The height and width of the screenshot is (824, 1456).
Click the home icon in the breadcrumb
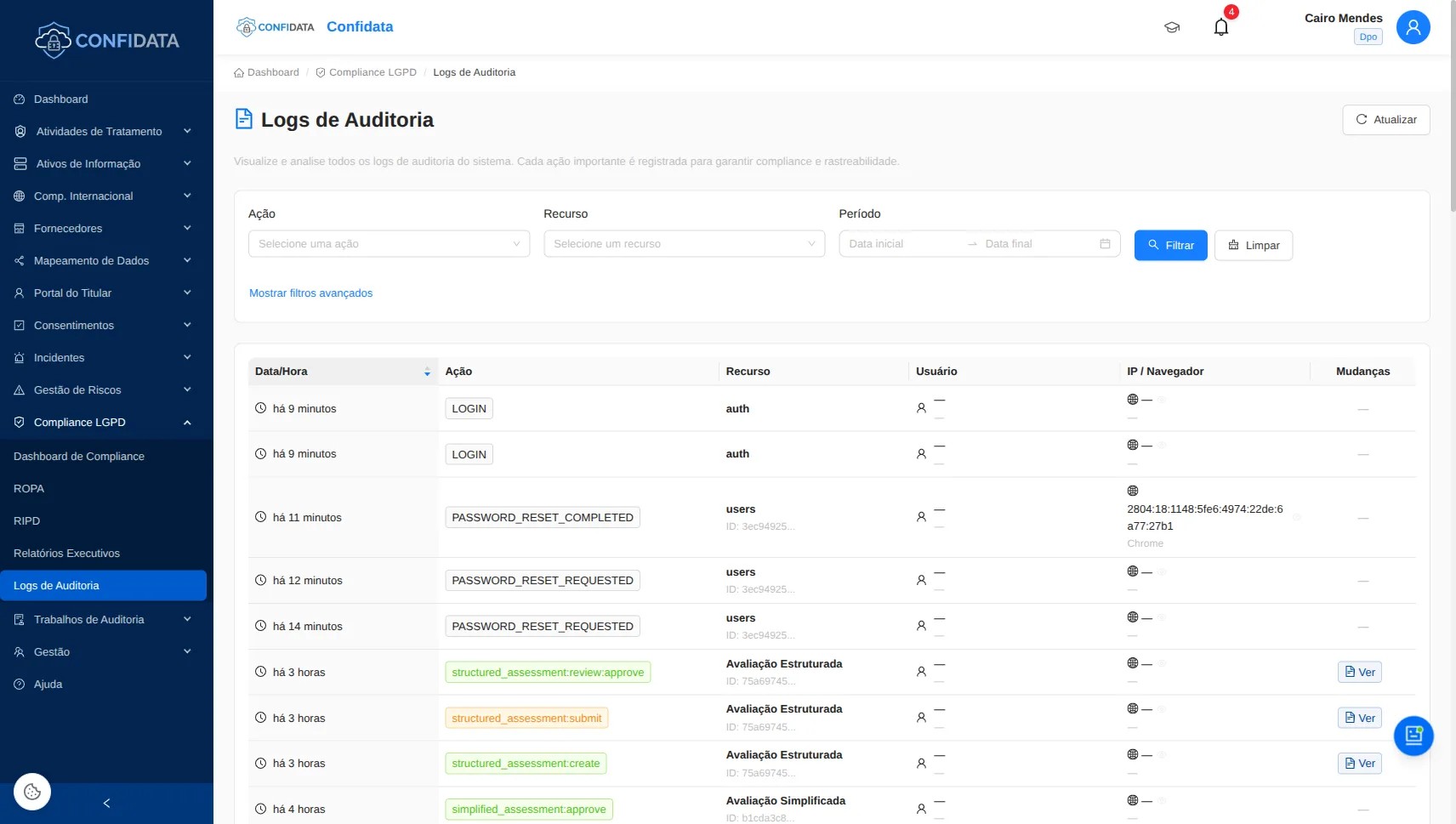click(239, 71)
